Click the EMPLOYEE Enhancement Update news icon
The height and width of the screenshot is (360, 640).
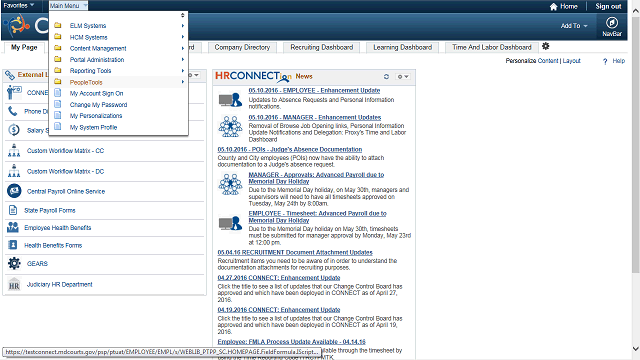pyautogui.click(x=230, y=100)
